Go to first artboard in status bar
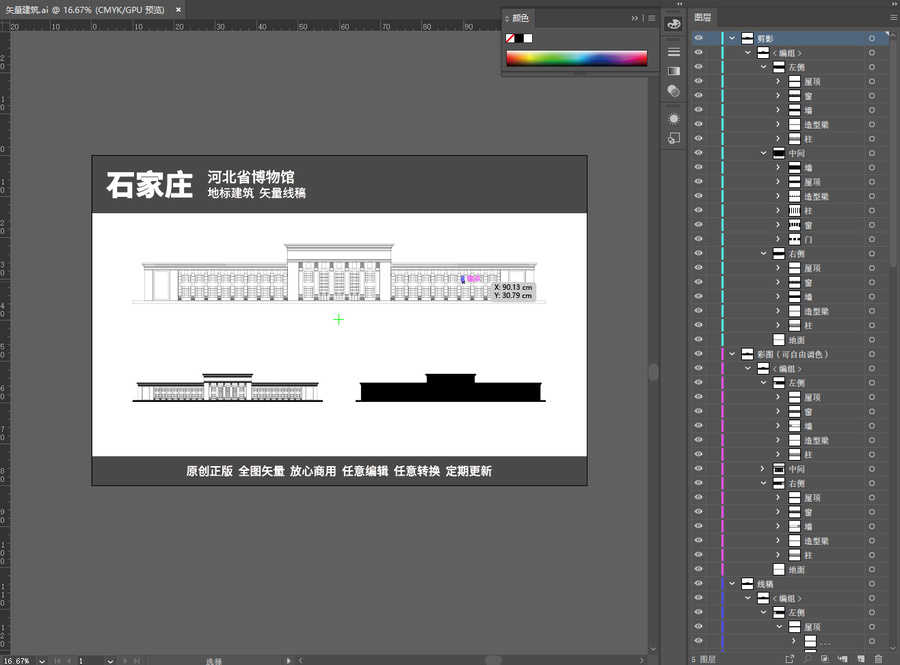Screen dimensions: 900x665 (57, 660)
